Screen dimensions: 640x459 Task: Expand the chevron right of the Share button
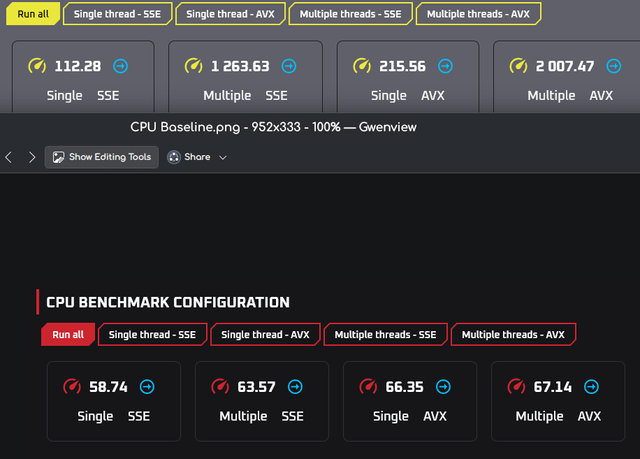[x=223, y=157]
